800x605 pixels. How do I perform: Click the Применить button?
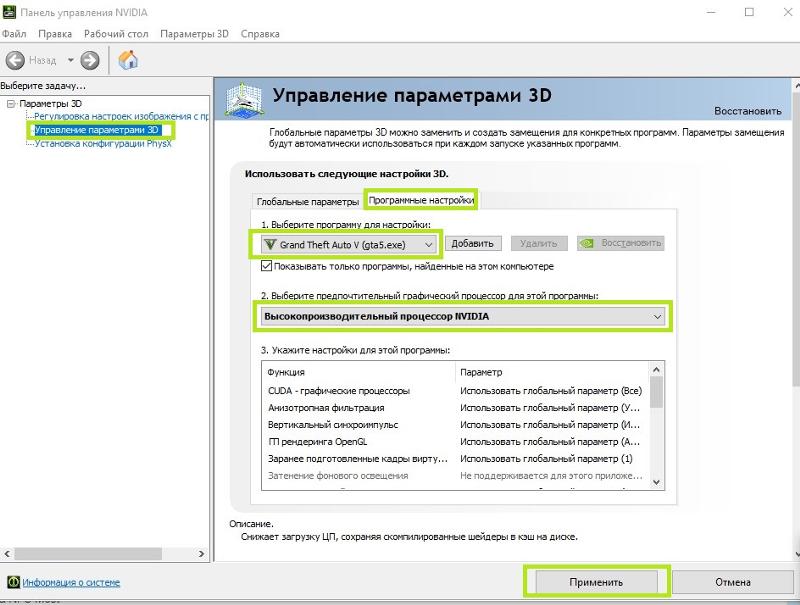596,582
